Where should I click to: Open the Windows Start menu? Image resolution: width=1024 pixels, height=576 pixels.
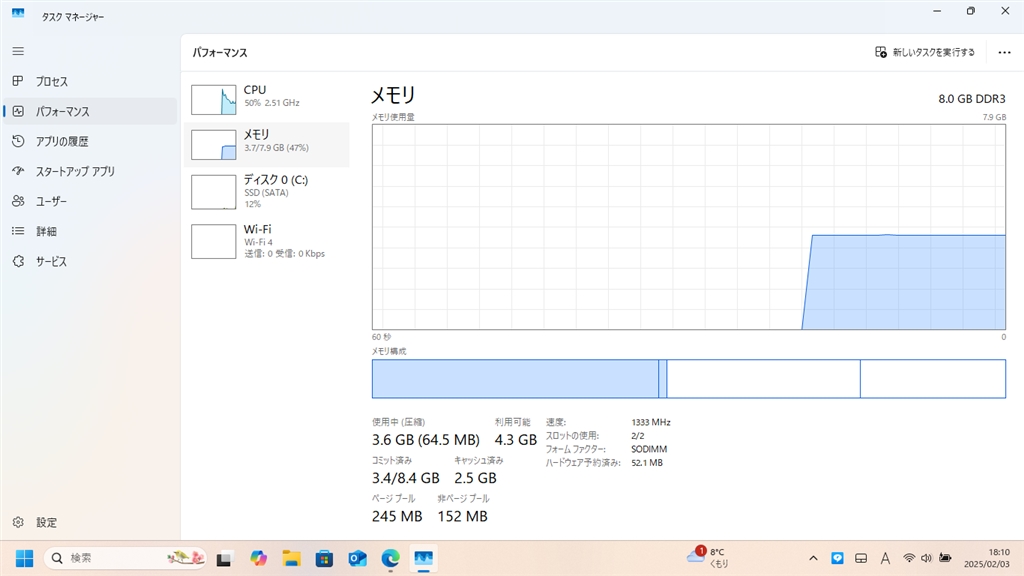click(x=24, y=558)
